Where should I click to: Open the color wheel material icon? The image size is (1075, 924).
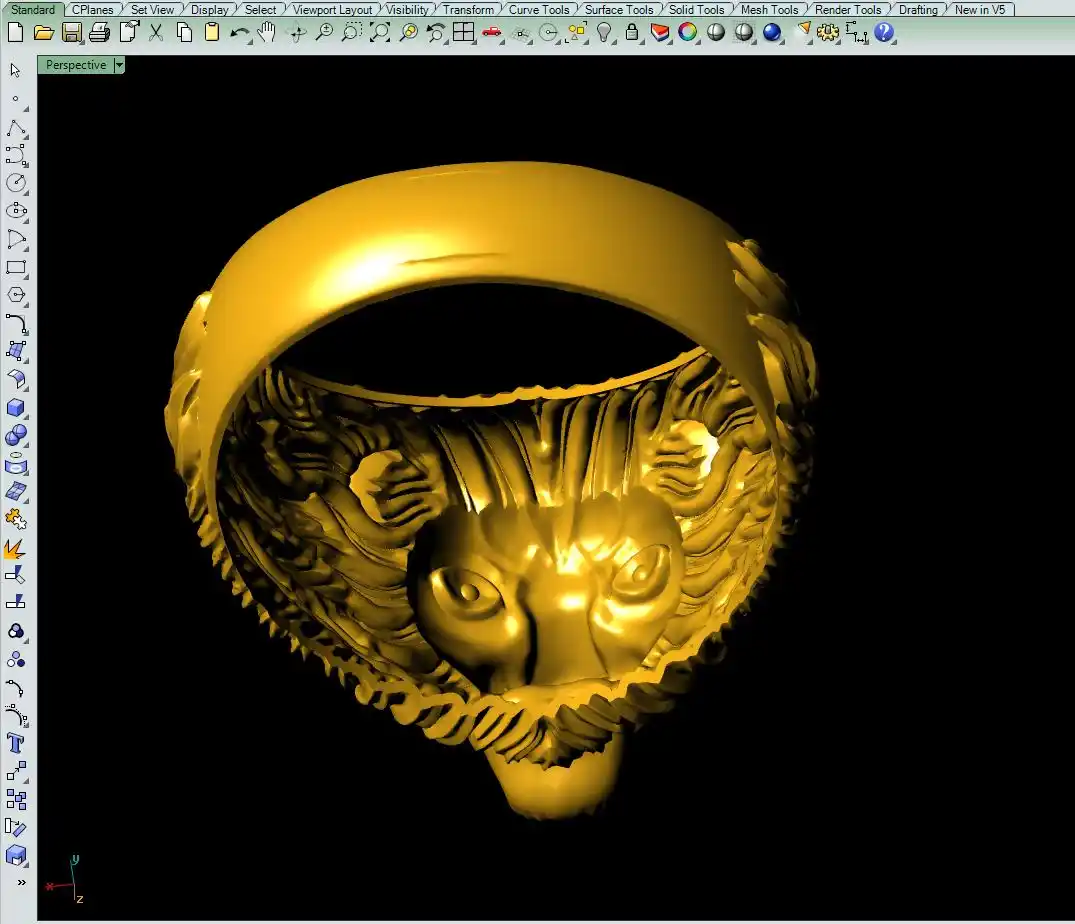pos(688,32)
